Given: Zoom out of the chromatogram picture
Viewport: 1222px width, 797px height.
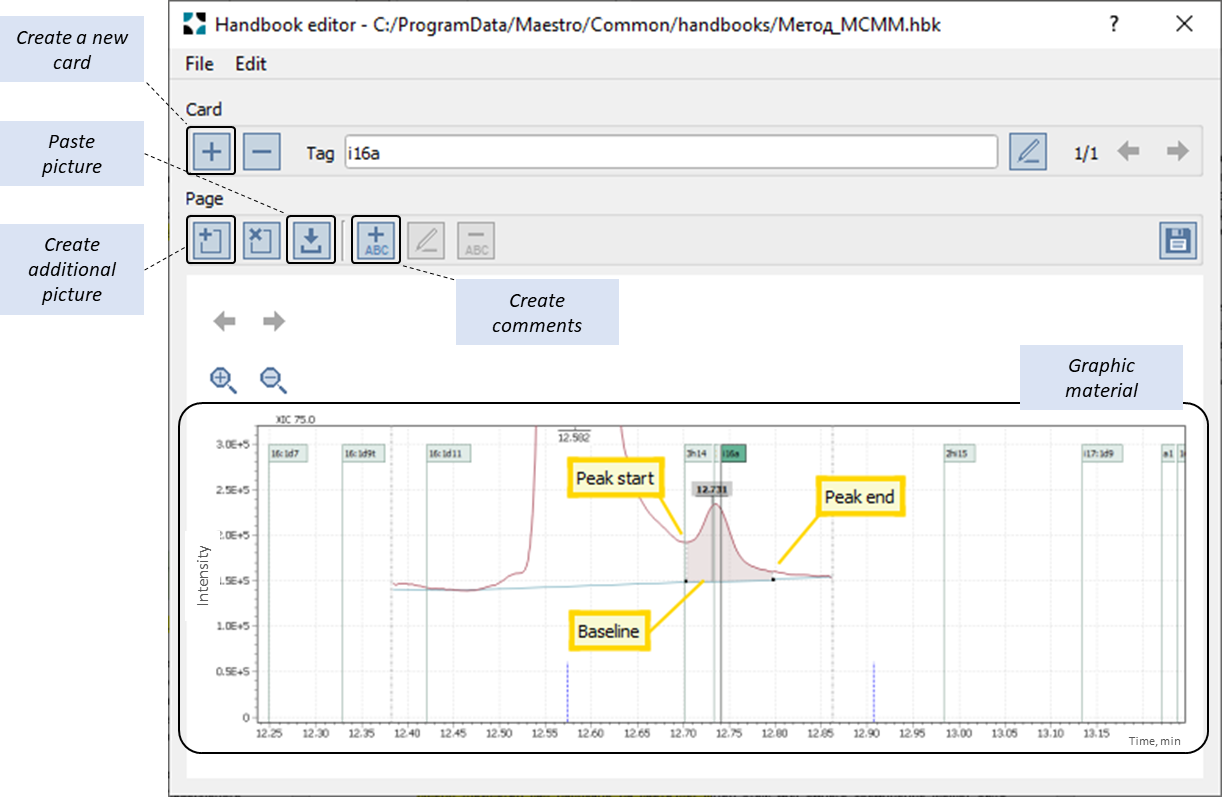Looking at the screenshot, I should [x=273, y=380].
